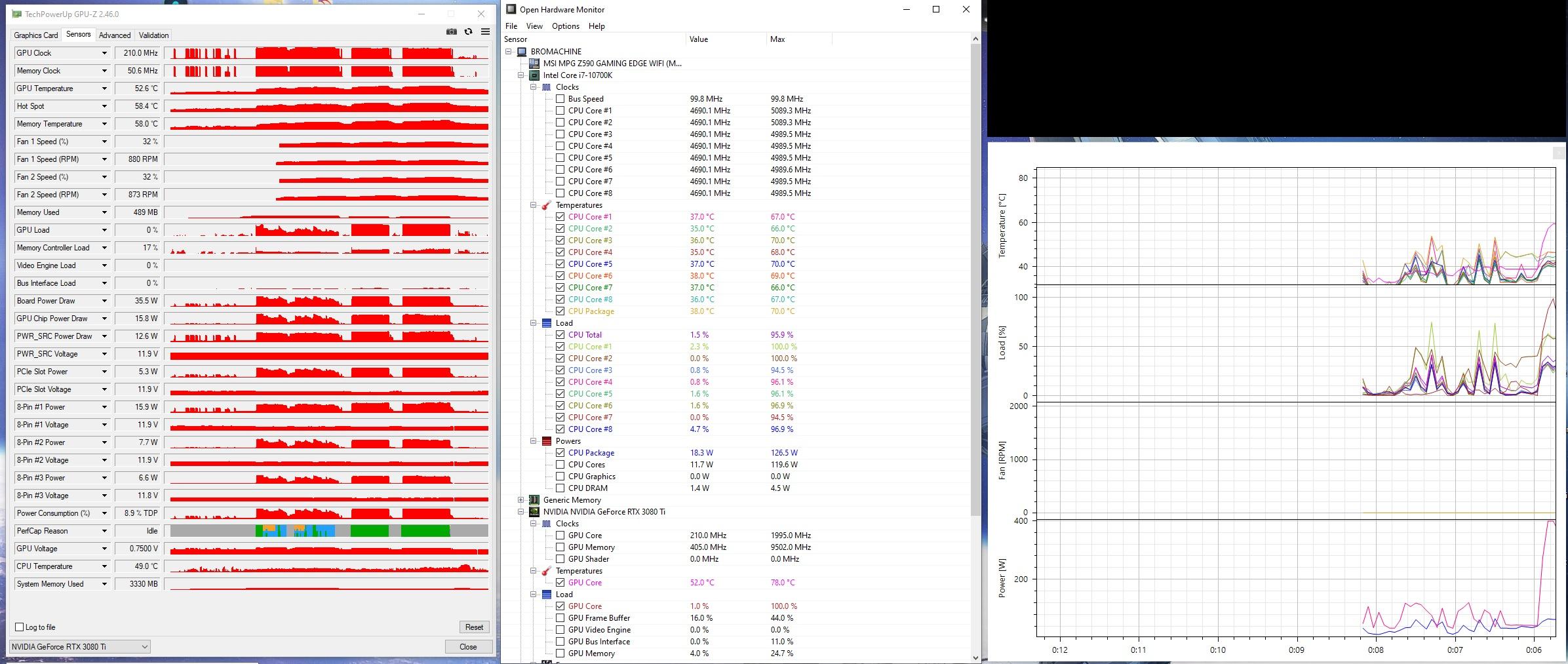The width and height of the screenshot is (1568, 664).
Task: Click the GPU-Z title bar app icon
Action: pyautogui.click(x=17, y=14)
